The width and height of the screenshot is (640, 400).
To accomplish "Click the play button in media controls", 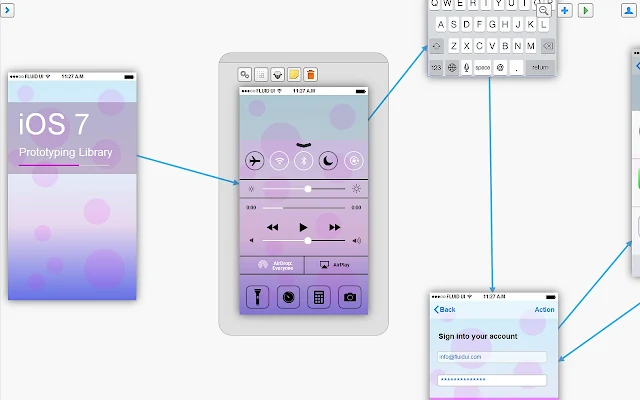I will click(303, 227).
